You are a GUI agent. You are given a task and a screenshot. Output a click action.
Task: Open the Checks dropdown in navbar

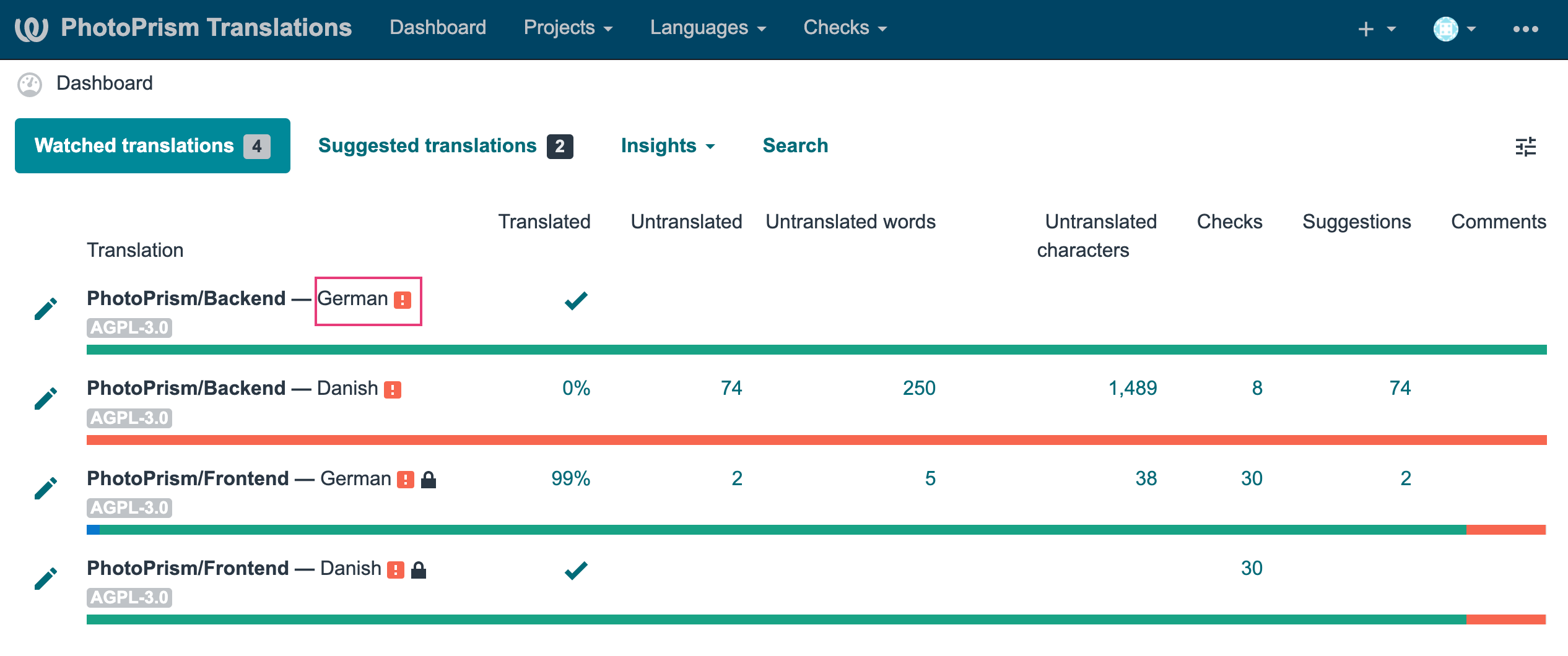pyautogui.click(x=845, y=28)
